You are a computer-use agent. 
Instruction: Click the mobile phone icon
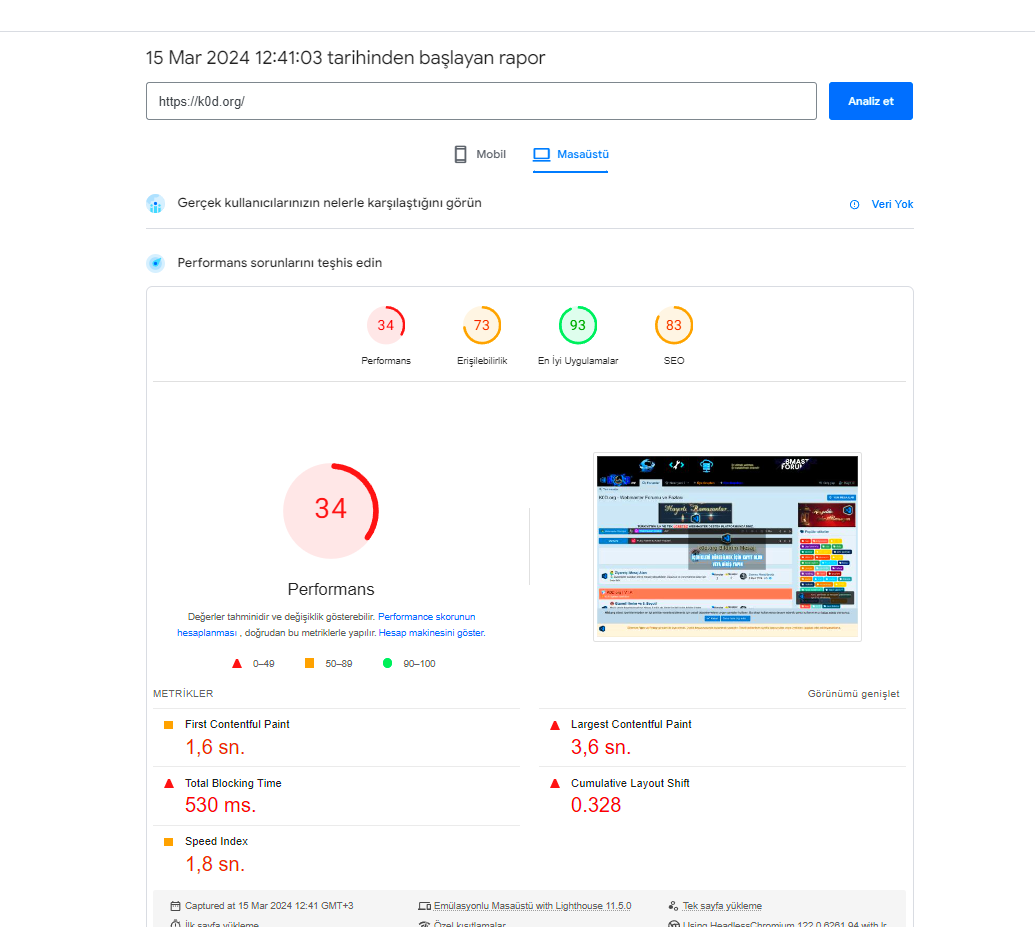click(x=461, y=154)
